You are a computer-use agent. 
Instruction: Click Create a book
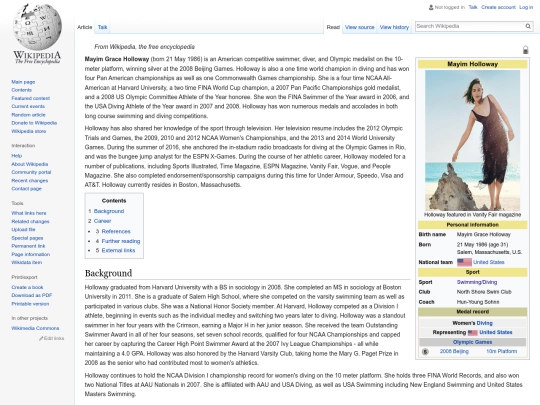click(x=27, y=287)
